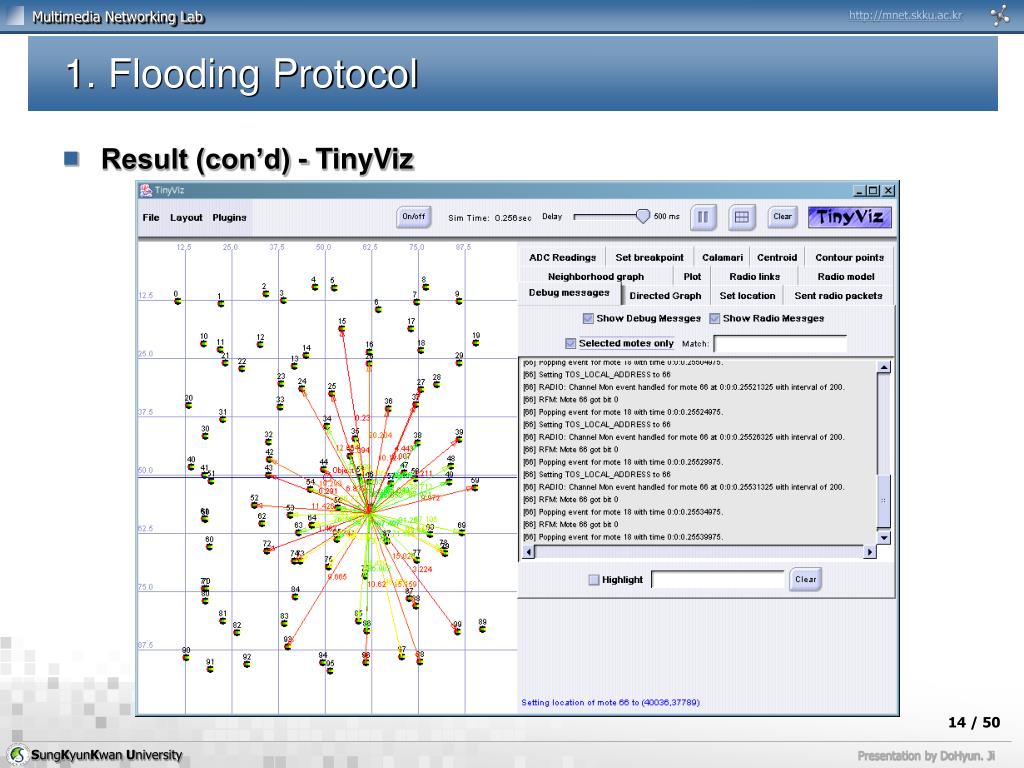1024x768 pixels.
Task: Toggle Show Debug Messages checkbox
Action: 588,318
